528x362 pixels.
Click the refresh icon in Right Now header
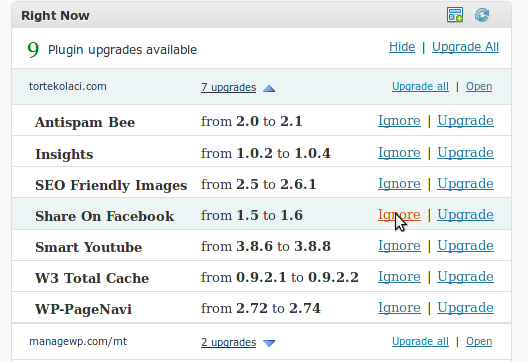point(482,15)
